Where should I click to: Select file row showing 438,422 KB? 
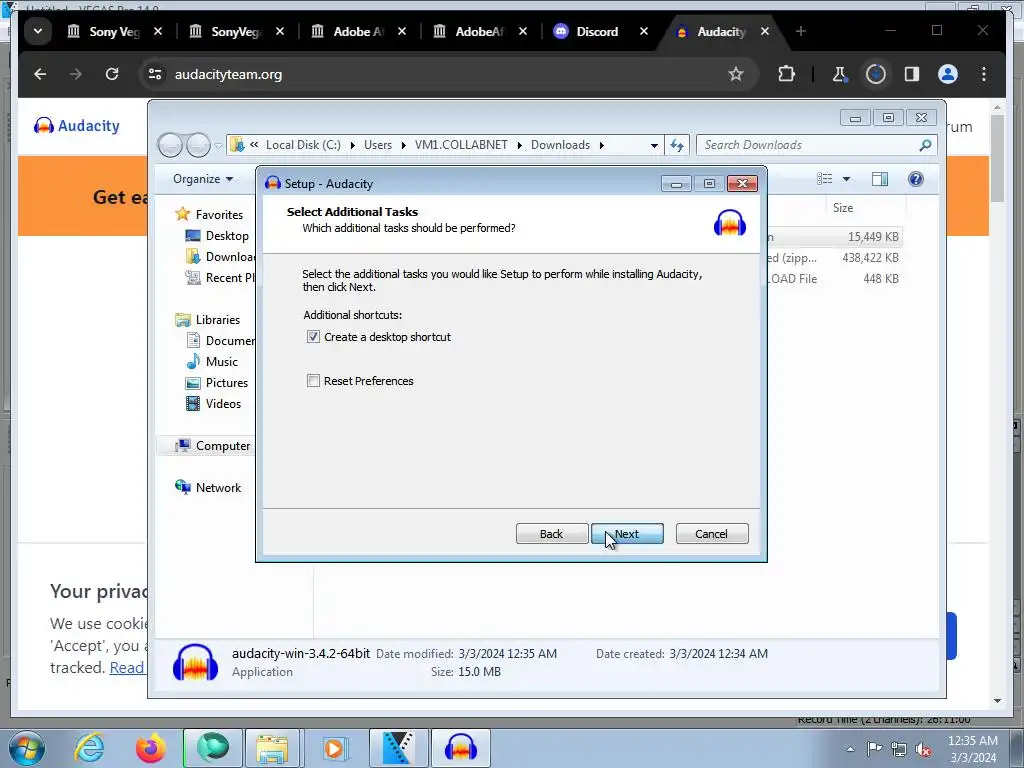coord(833,258)
